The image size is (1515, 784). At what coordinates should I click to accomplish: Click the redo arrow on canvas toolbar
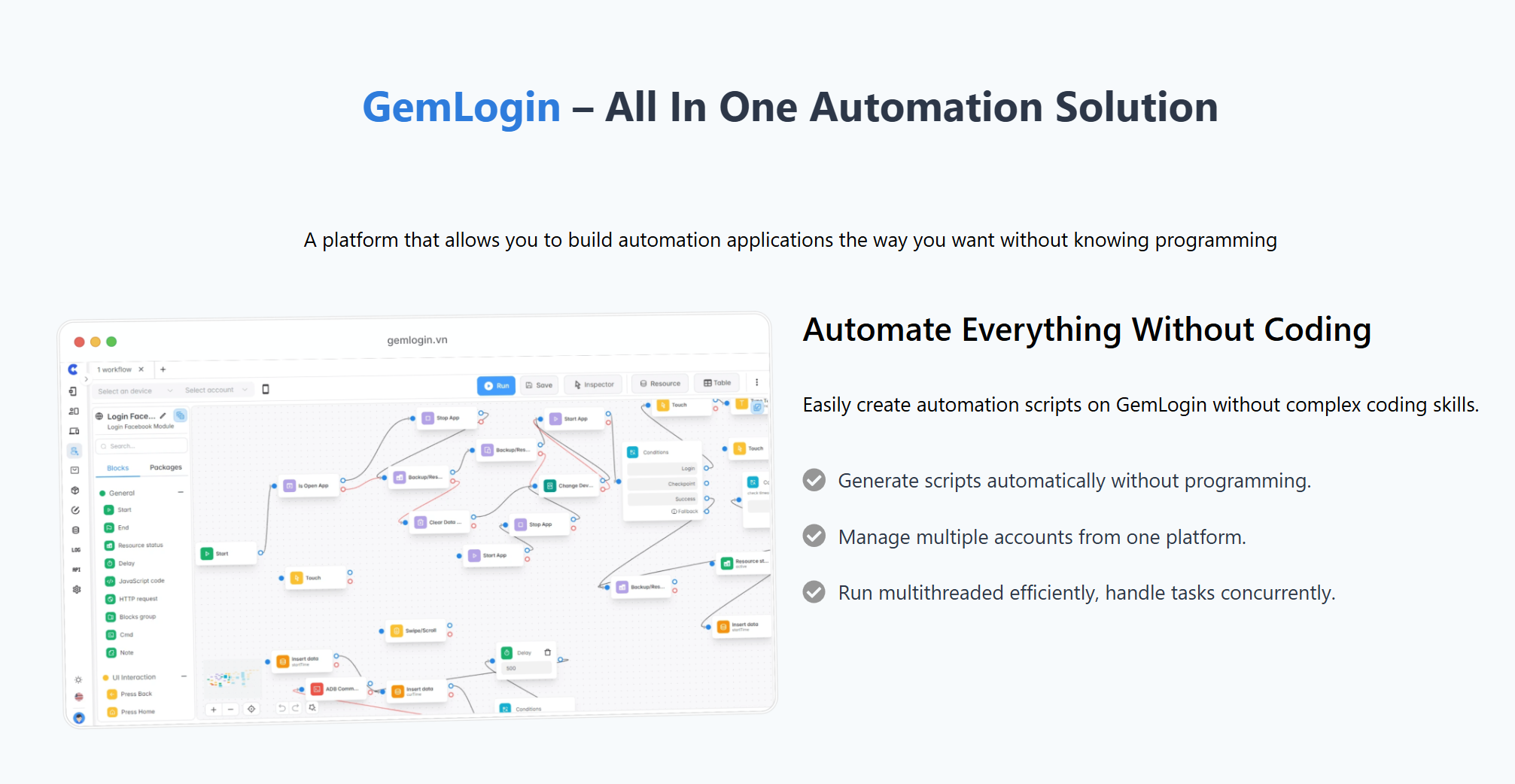click(x=296, y=708)
